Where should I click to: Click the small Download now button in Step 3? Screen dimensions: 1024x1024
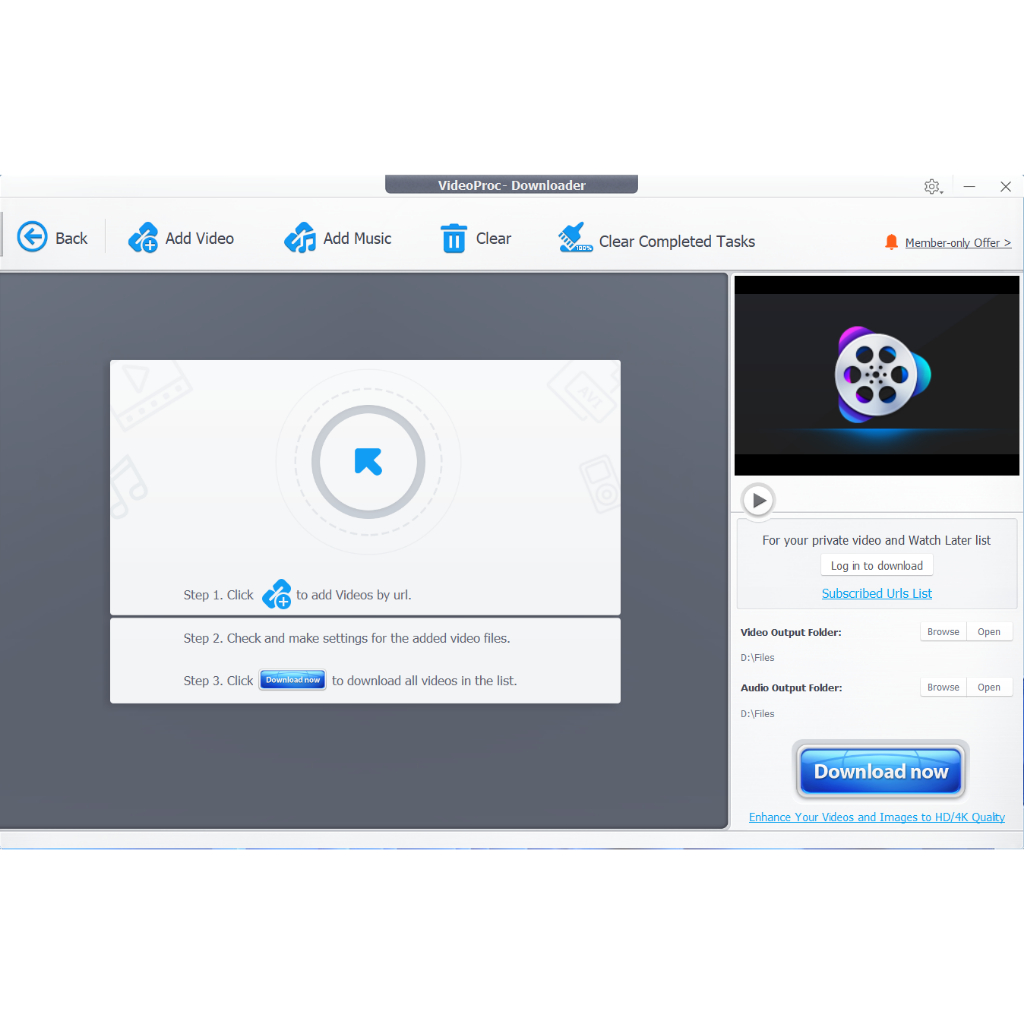(x=293, y=680)
